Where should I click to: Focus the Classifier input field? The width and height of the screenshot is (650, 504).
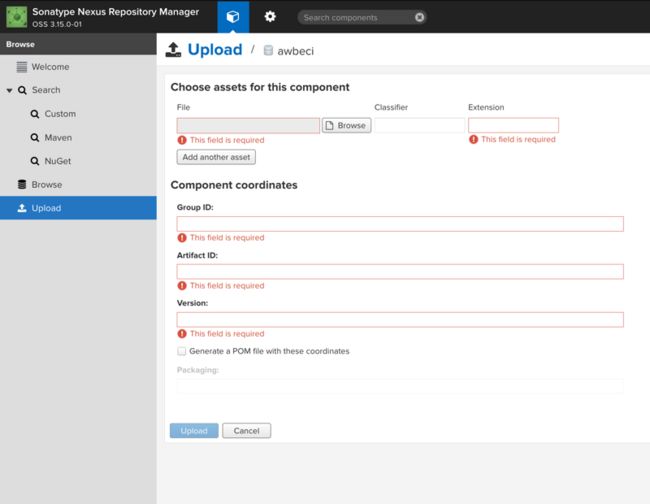point(420,126)
